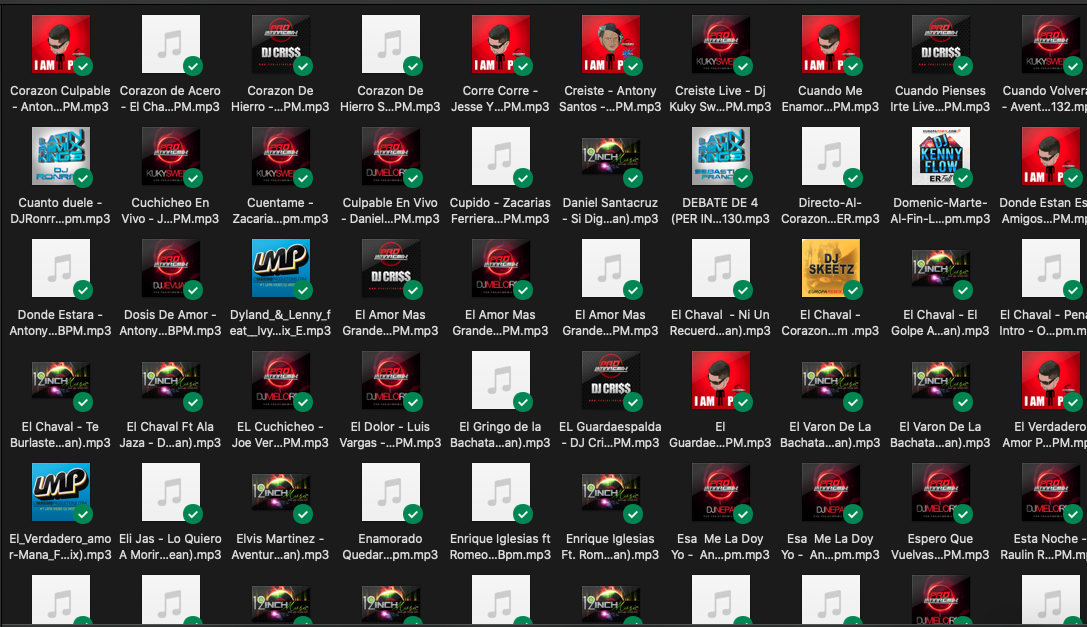Click the El Chaval - Corazon DJ Skeetz artwork
Screen dimensions: 1087x627
831,268
